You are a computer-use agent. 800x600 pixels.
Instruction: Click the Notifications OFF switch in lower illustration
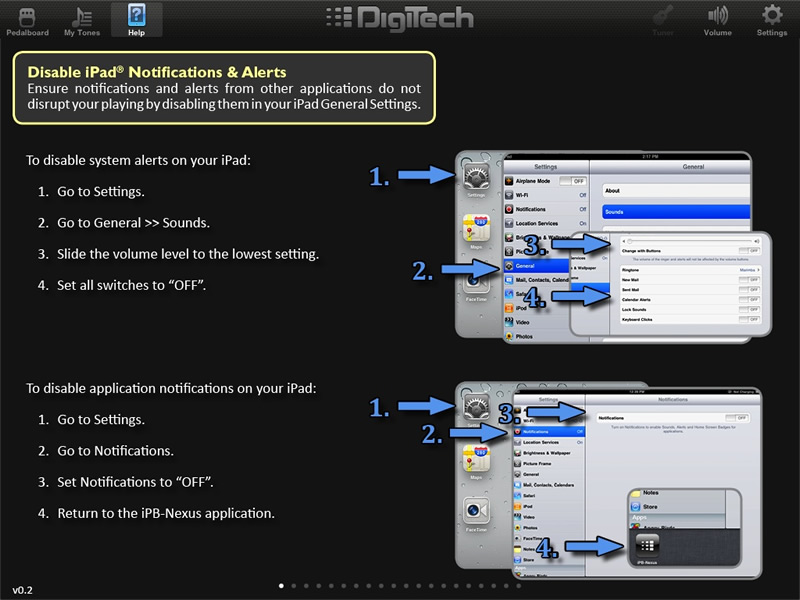coord(737,418)
